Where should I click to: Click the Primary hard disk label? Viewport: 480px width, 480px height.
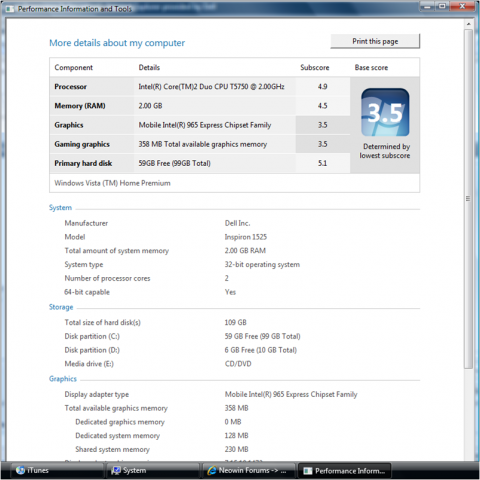tap(83, 163)
